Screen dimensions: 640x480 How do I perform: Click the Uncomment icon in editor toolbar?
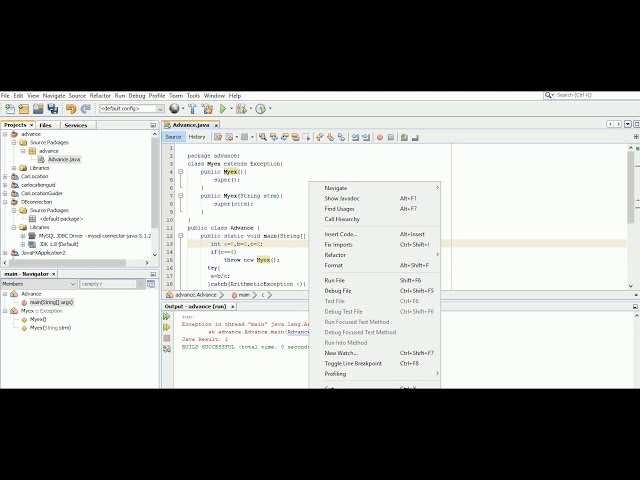(415, 137)
